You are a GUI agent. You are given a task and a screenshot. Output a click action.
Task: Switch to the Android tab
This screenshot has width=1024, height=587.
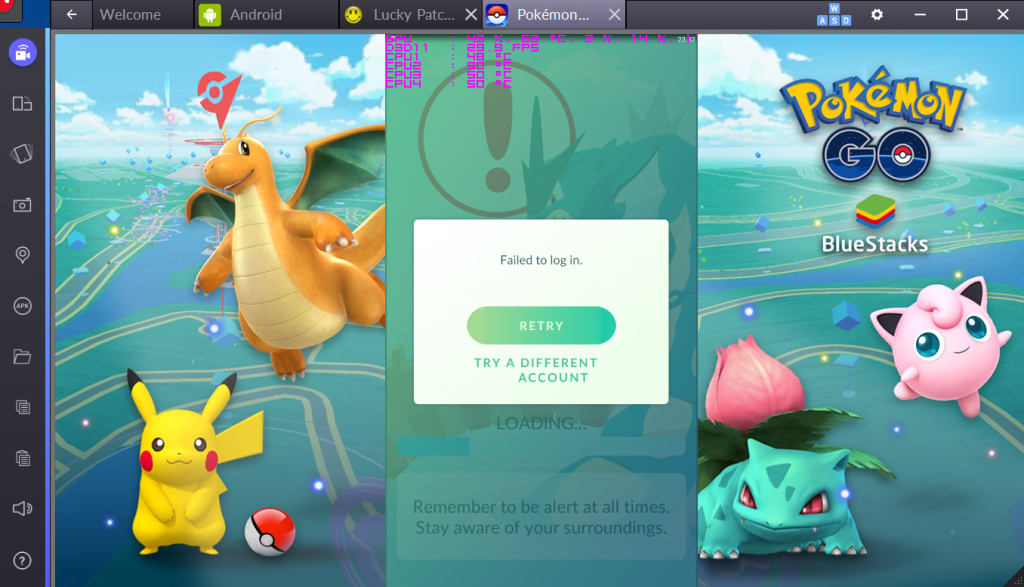click(266, 14)
